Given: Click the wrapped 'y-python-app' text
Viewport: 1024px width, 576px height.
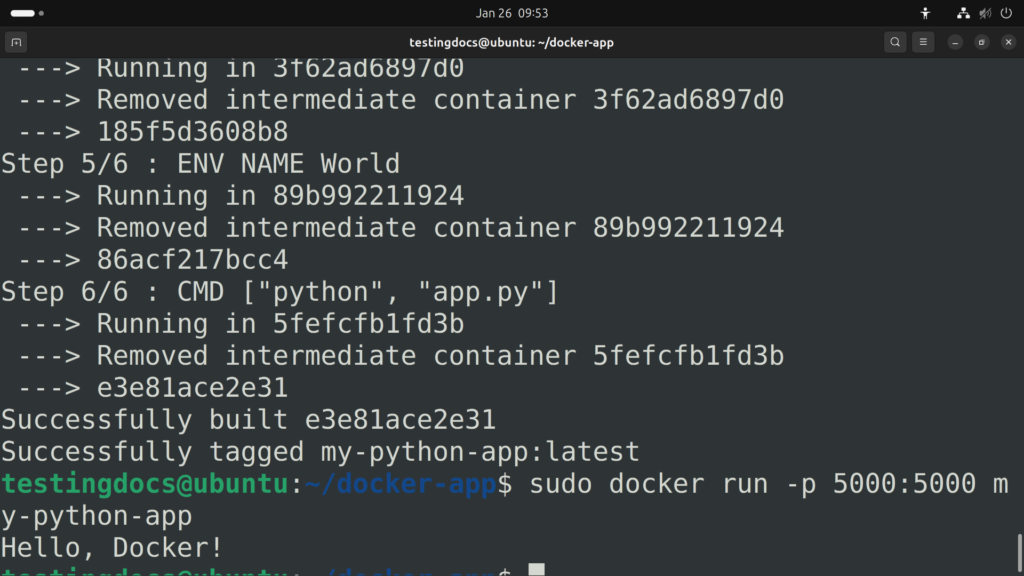Looking at the screenshot, I should click(97, 516).
